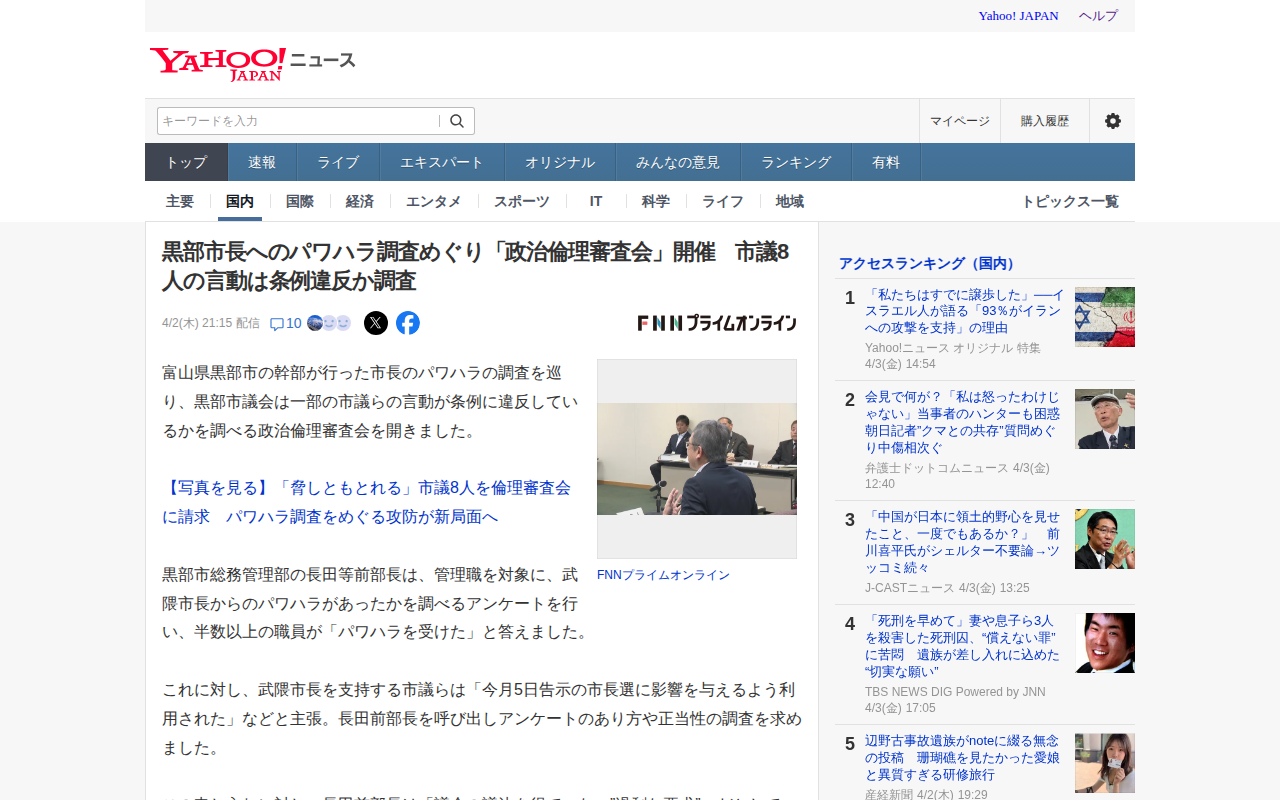Select the 速報 navigation tab
This screenshot has height=800, width=1280.
tap(262, 162)
